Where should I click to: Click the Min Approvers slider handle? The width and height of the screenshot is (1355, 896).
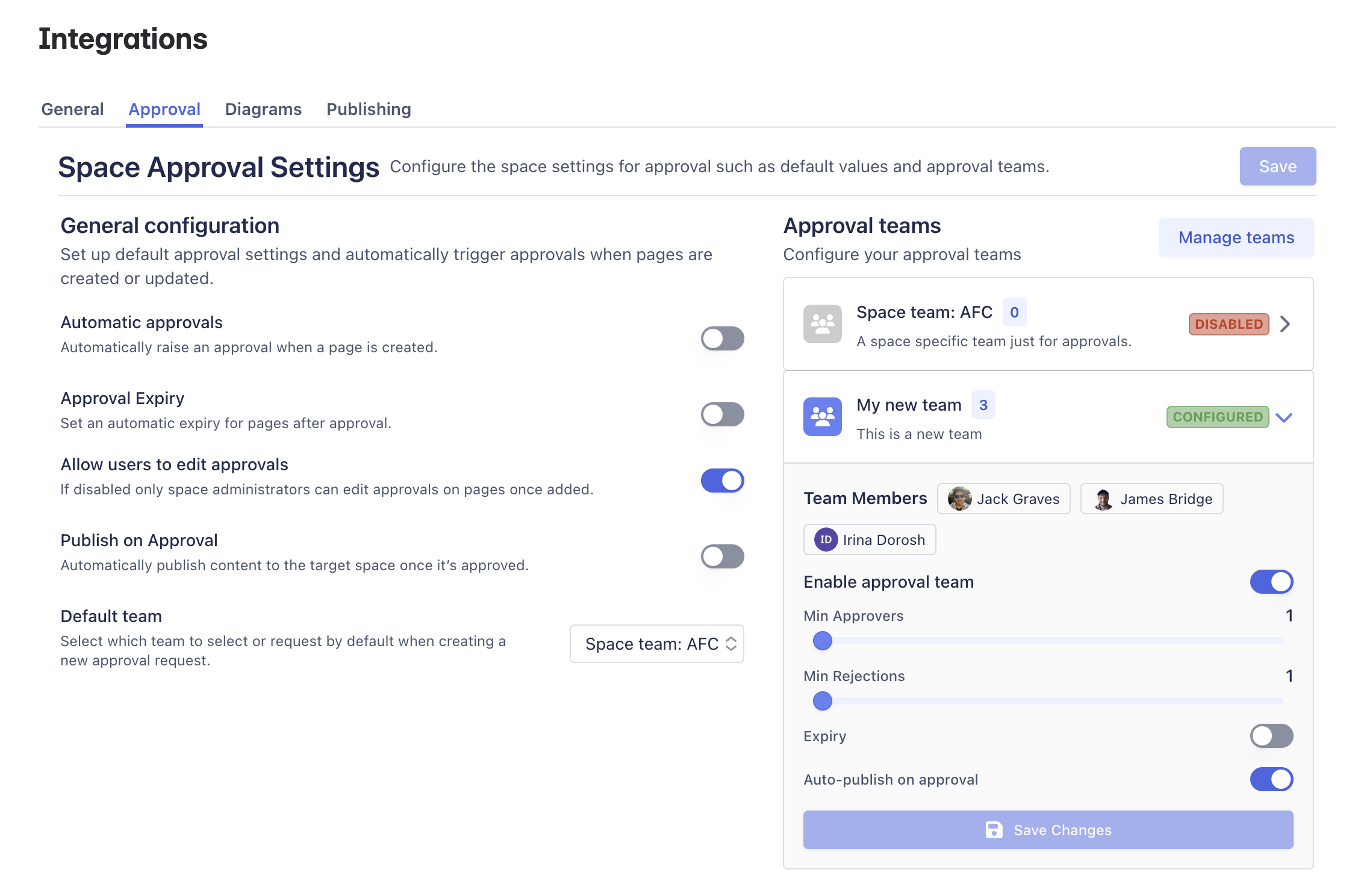tap(823, 641)
